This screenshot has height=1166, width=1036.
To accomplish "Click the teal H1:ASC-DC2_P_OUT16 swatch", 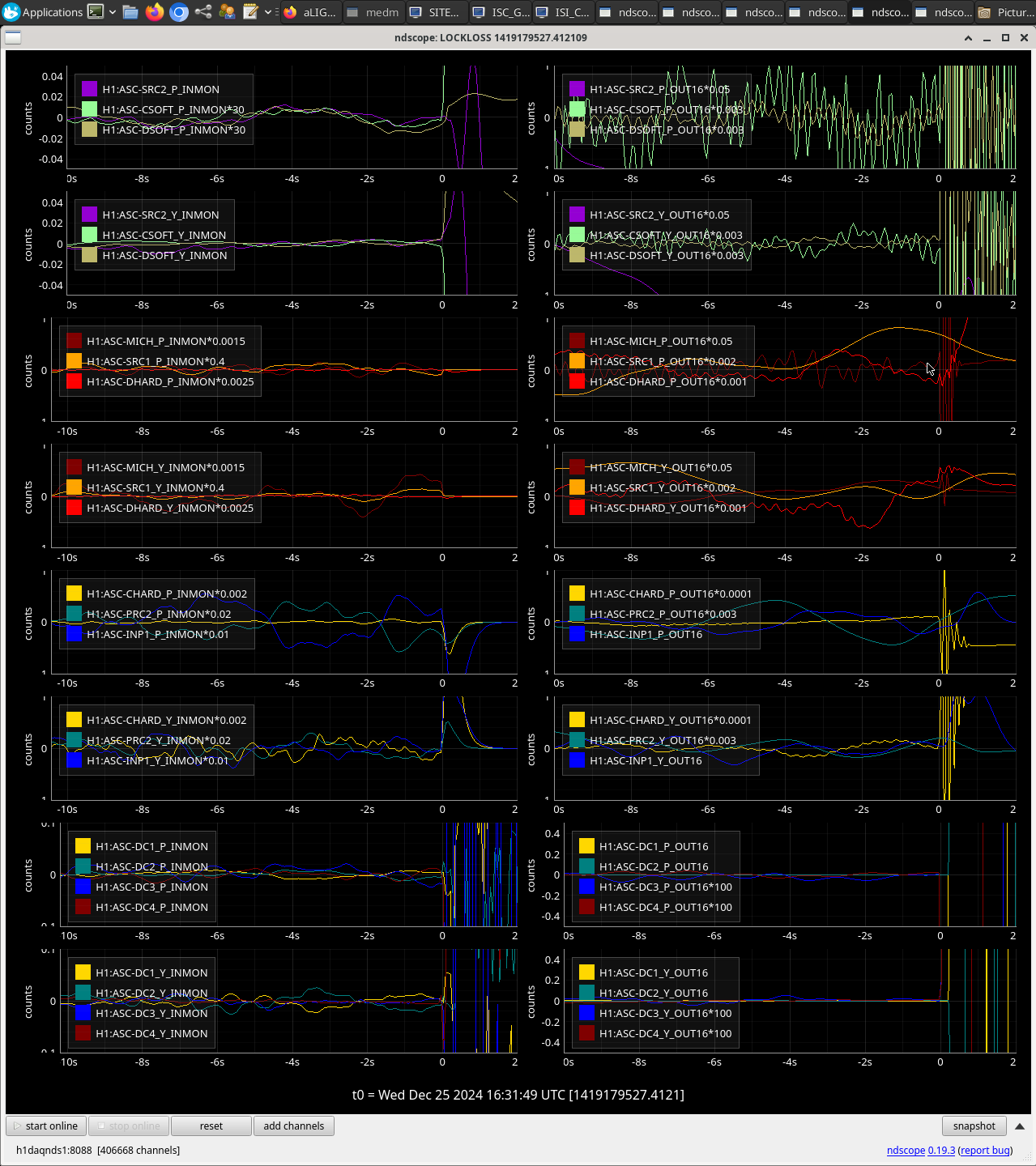I will click(x=587, y=866).
